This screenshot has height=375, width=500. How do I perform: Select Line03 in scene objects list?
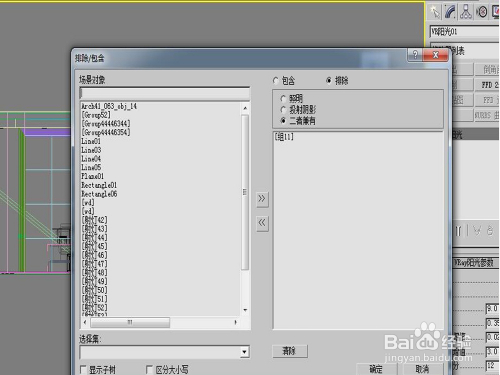(x=91, y=150)
